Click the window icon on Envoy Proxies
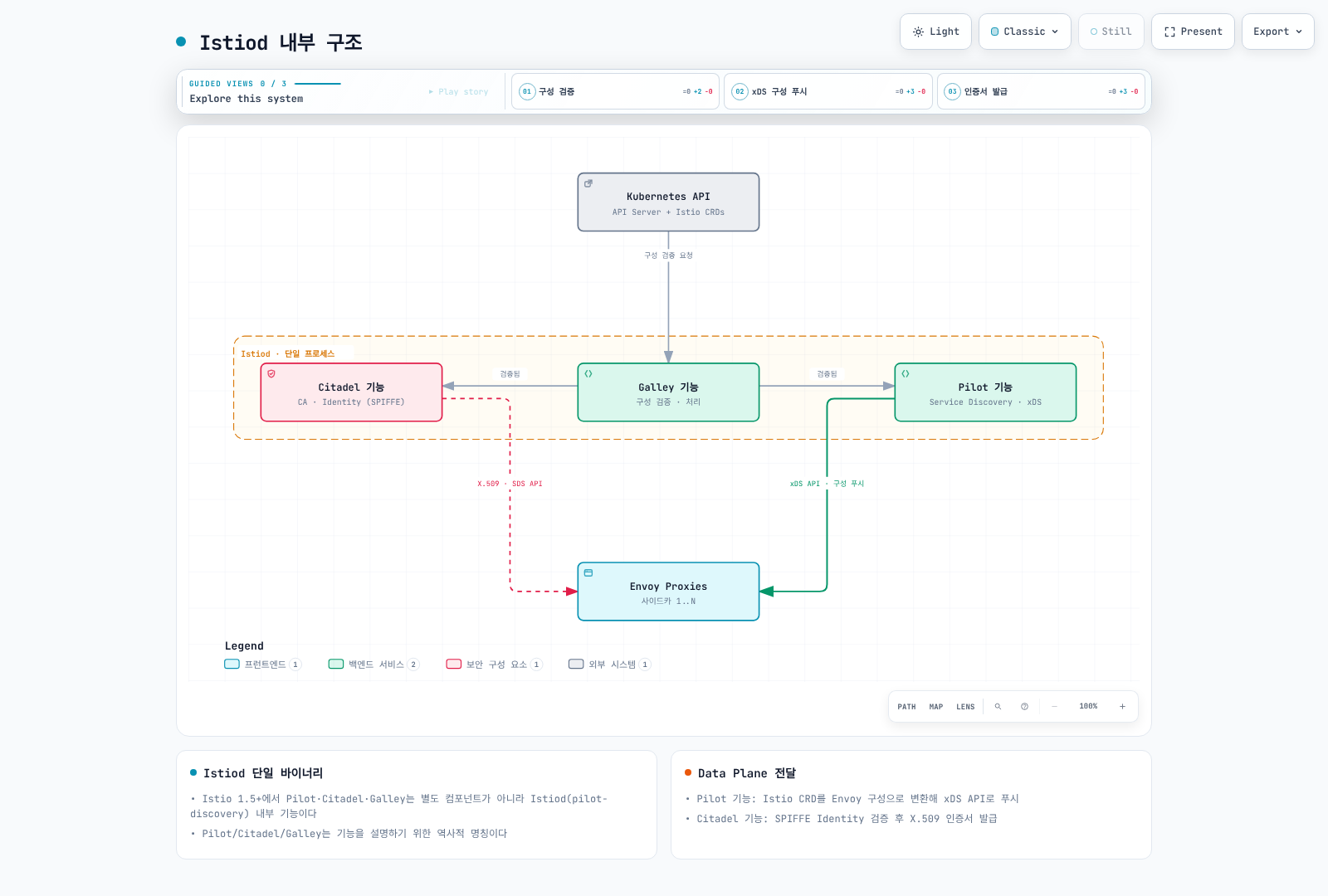This screenshot has width=1328, height=896. point(588,573)
